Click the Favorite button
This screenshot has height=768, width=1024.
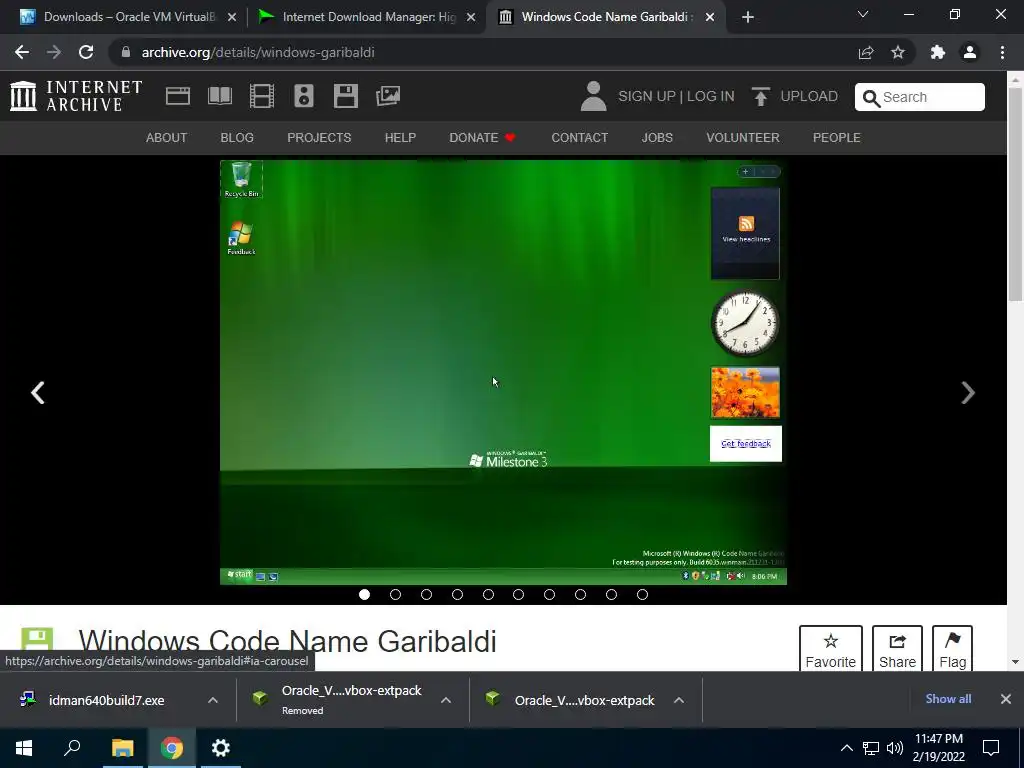tap(831, 648)
